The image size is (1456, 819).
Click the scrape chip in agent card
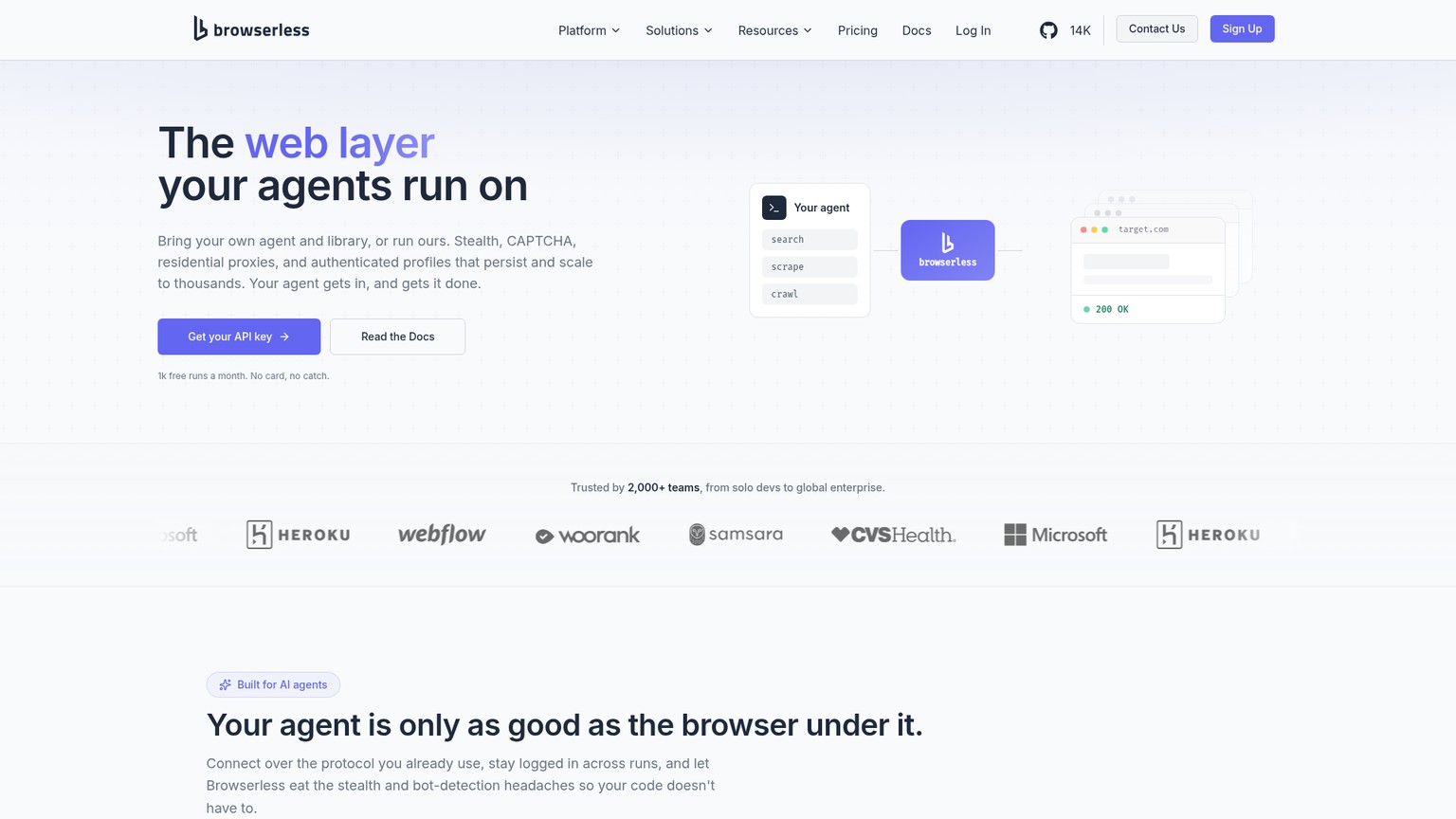(810, 267)
